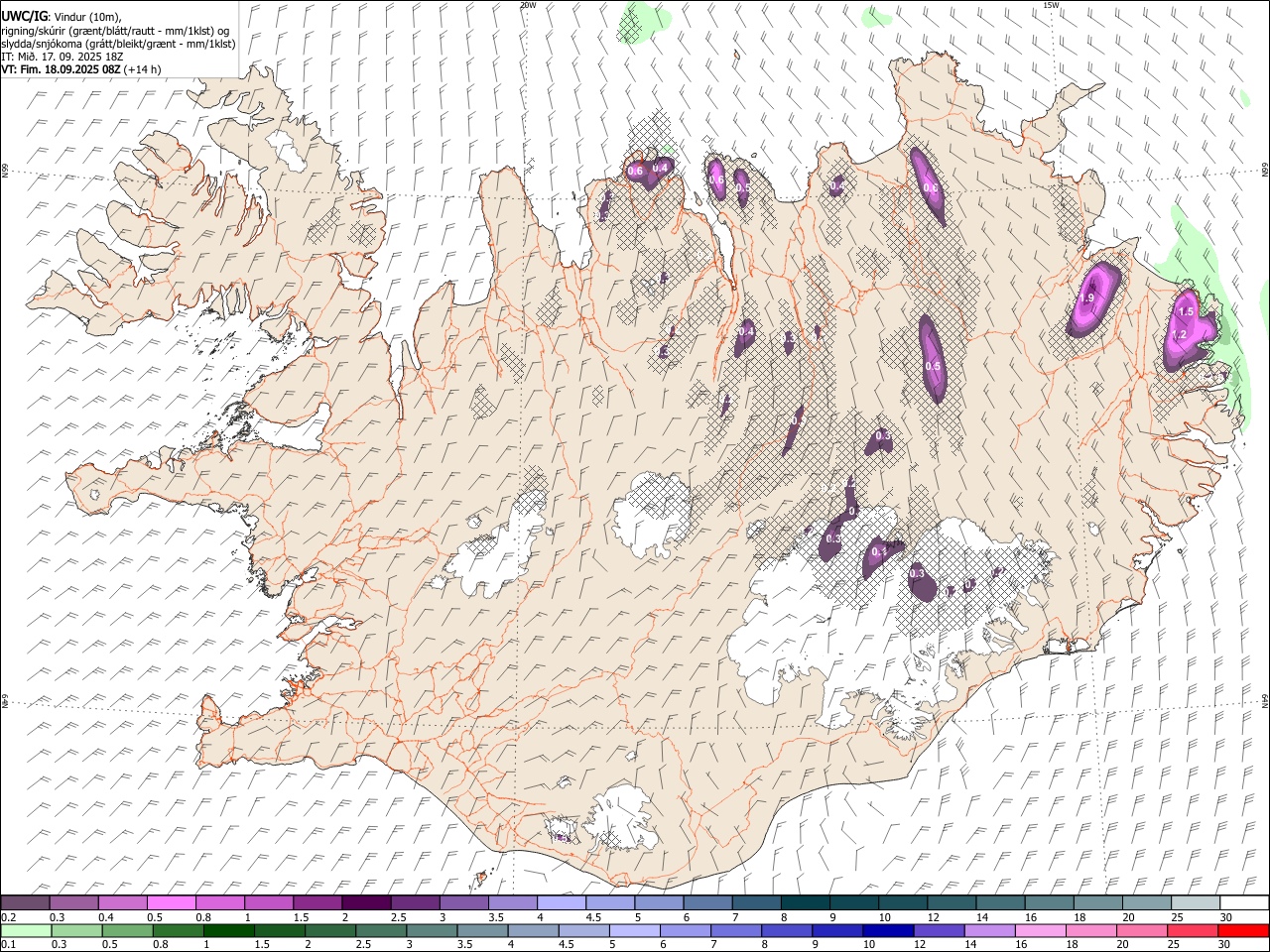Select the 0.2 swatch in the snow legend

point(25,902)
